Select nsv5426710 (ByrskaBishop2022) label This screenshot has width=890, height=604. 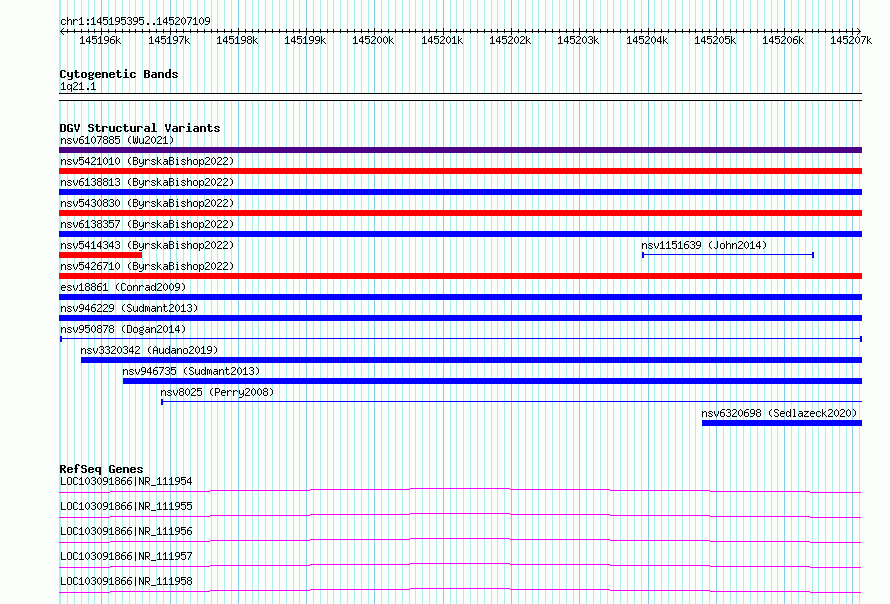coord(147,266)
